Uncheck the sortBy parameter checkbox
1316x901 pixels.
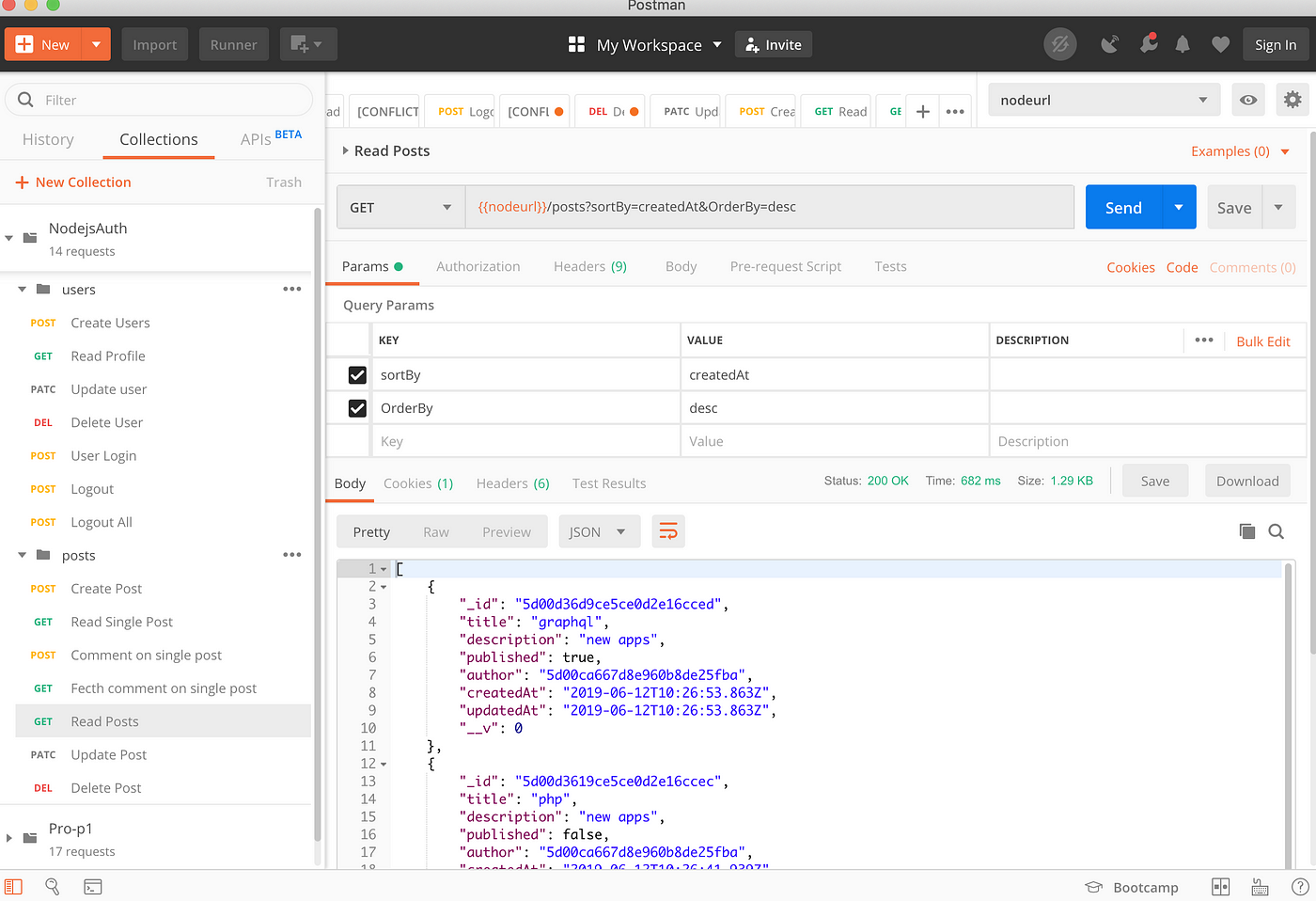pyautogui.click(x=357, y=374)
